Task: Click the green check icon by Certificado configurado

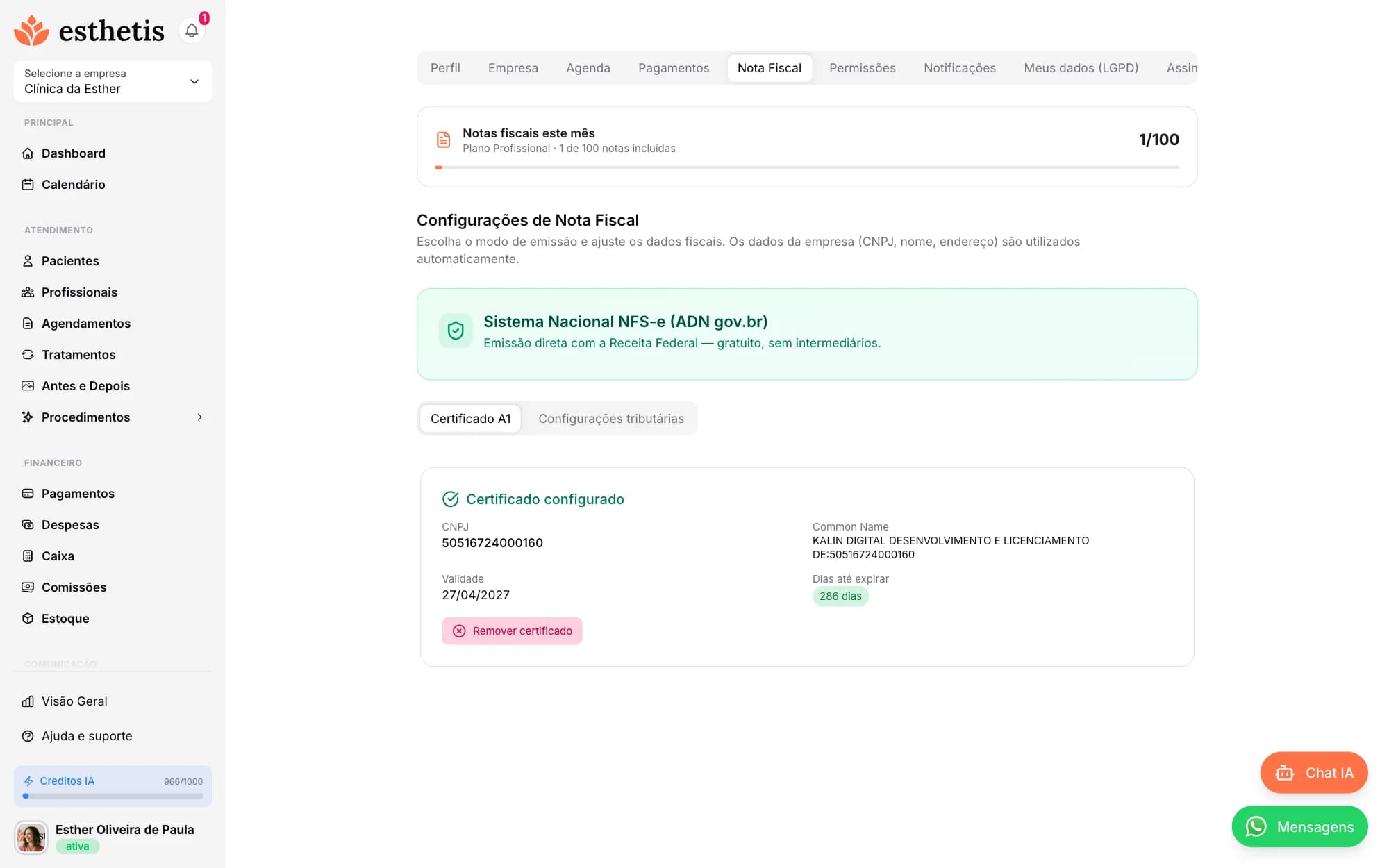Action: 451,499
